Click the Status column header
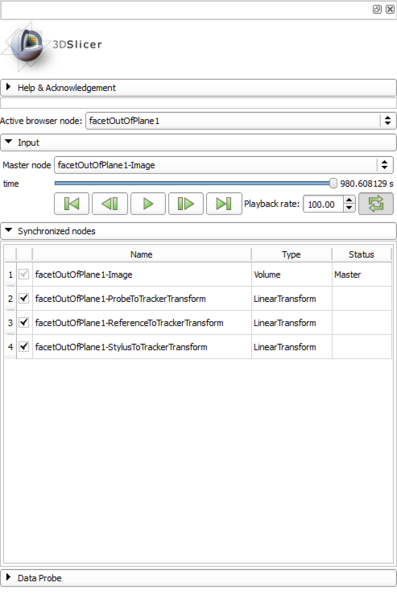397x599 pixels. click(x=361, y=254)
